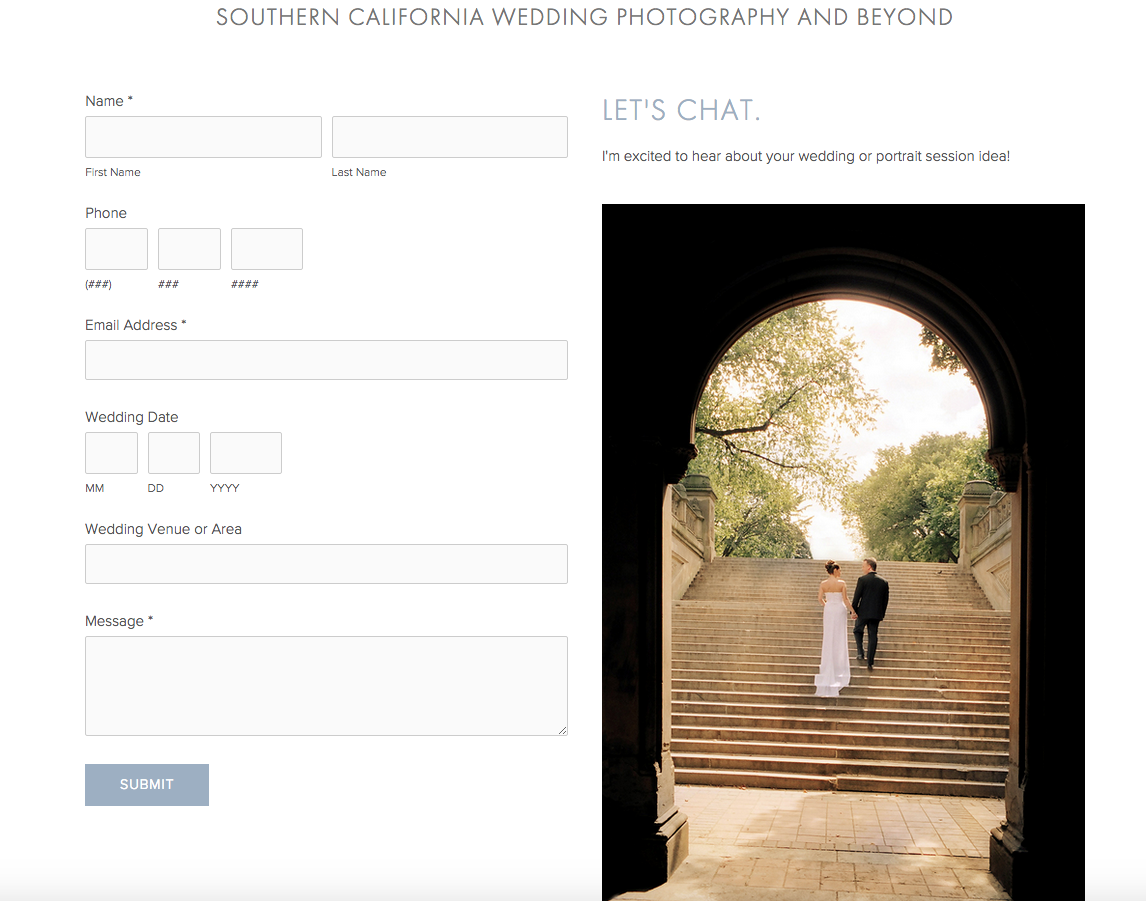Click the First Name input field
1146x901 pixels.
point(203,137)
